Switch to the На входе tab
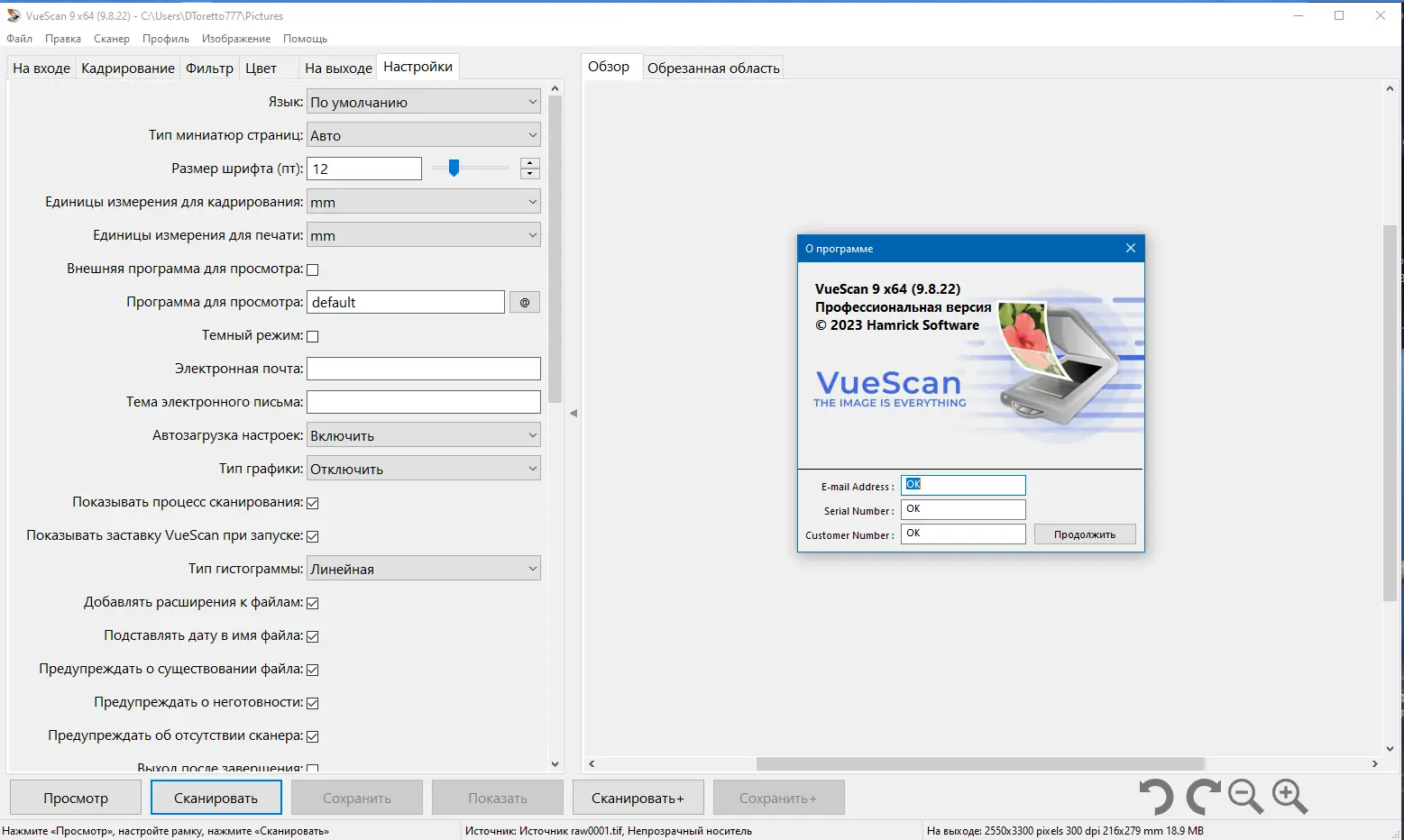This screenshot has height=840, width=1404. pyautogui.click(x=41, y=68)
